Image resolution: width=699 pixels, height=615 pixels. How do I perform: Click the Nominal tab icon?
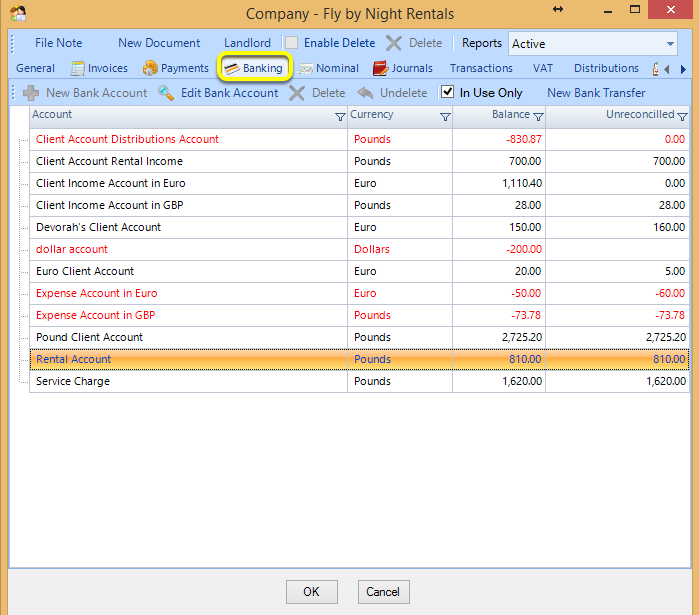[305, 69]
